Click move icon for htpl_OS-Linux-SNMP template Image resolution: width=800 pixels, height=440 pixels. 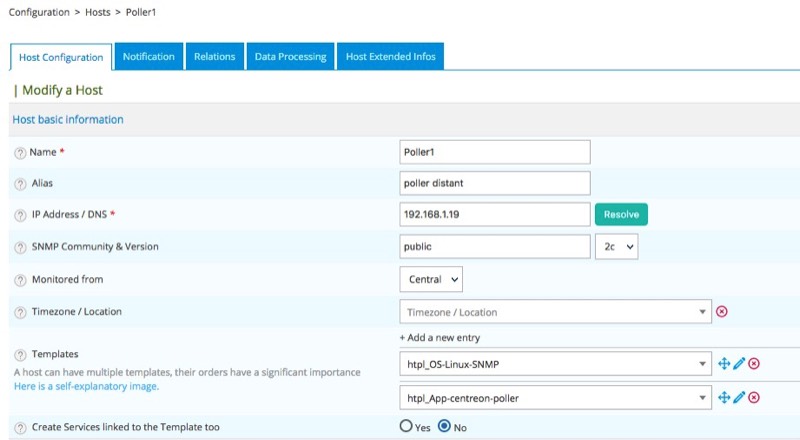pyautogui.click(x=724, y=364)
